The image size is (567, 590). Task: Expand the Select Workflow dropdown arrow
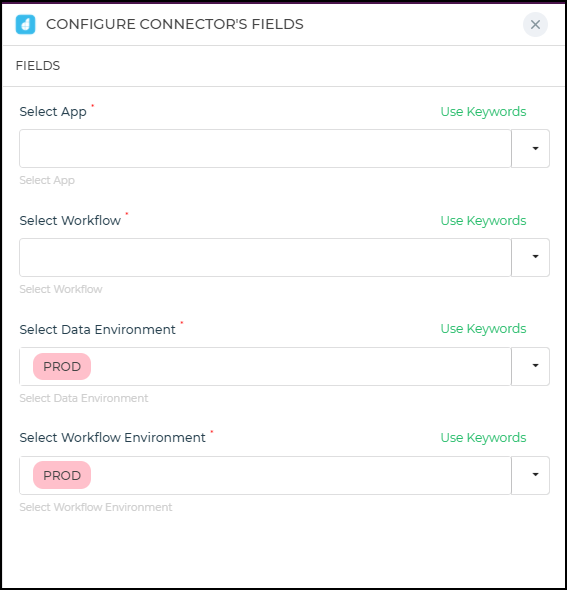pyautogui.click(x=531, y=257)
